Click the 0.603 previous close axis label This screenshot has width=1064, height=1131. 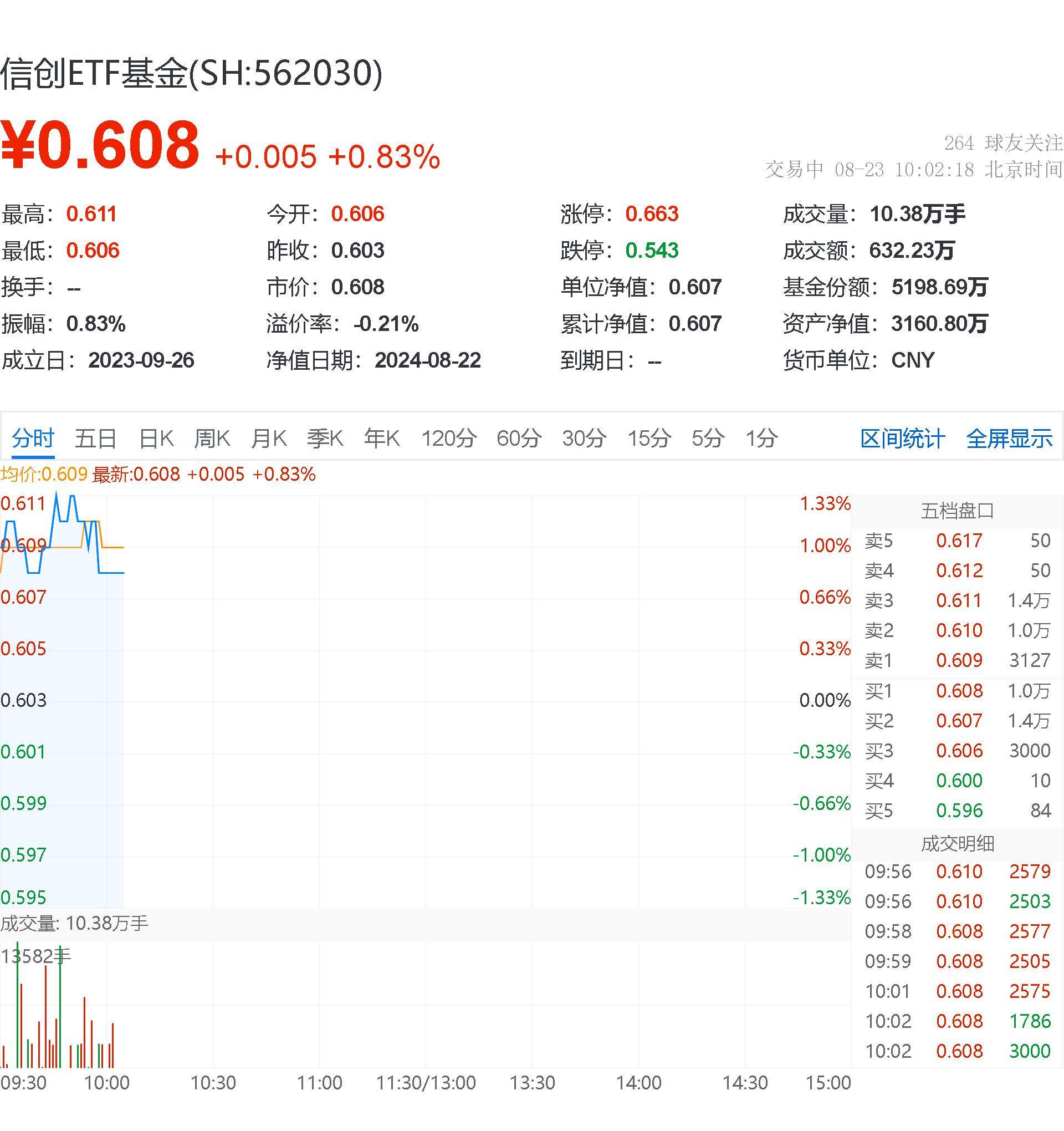(23, 700)
